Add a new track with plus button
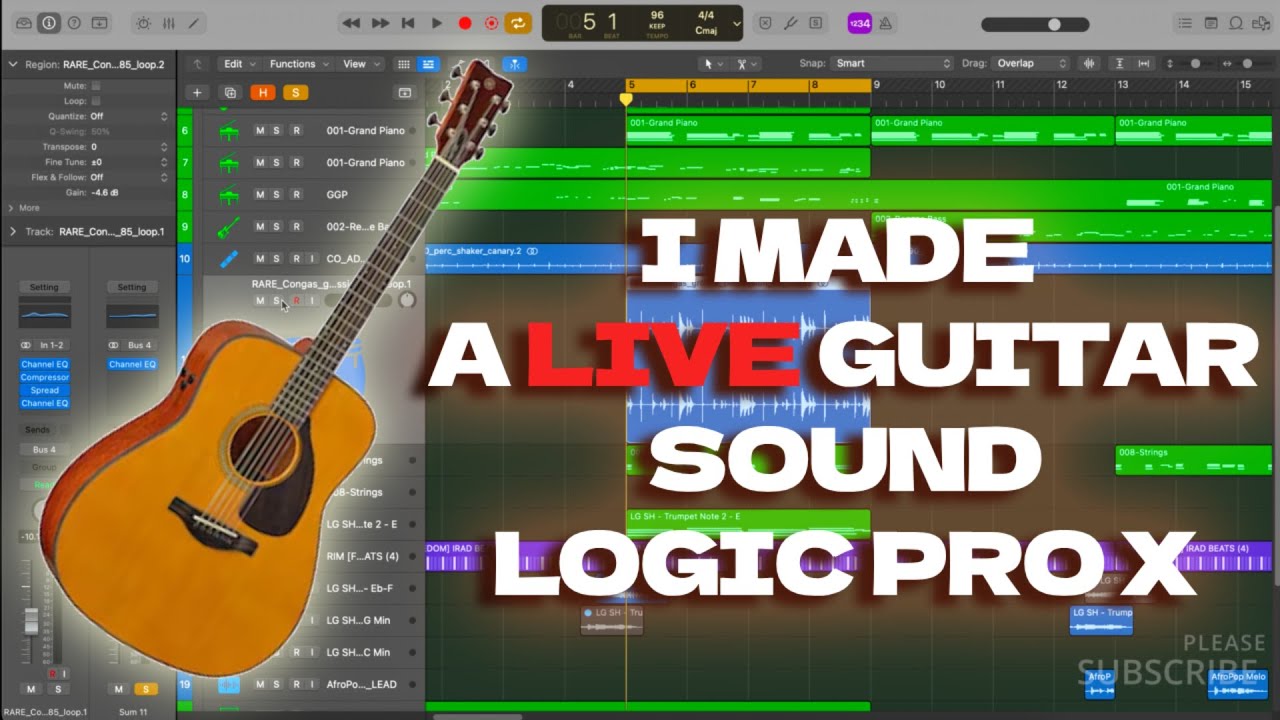Image resolution: width=1280 pixels, height=720 pixels. (197, 93)
